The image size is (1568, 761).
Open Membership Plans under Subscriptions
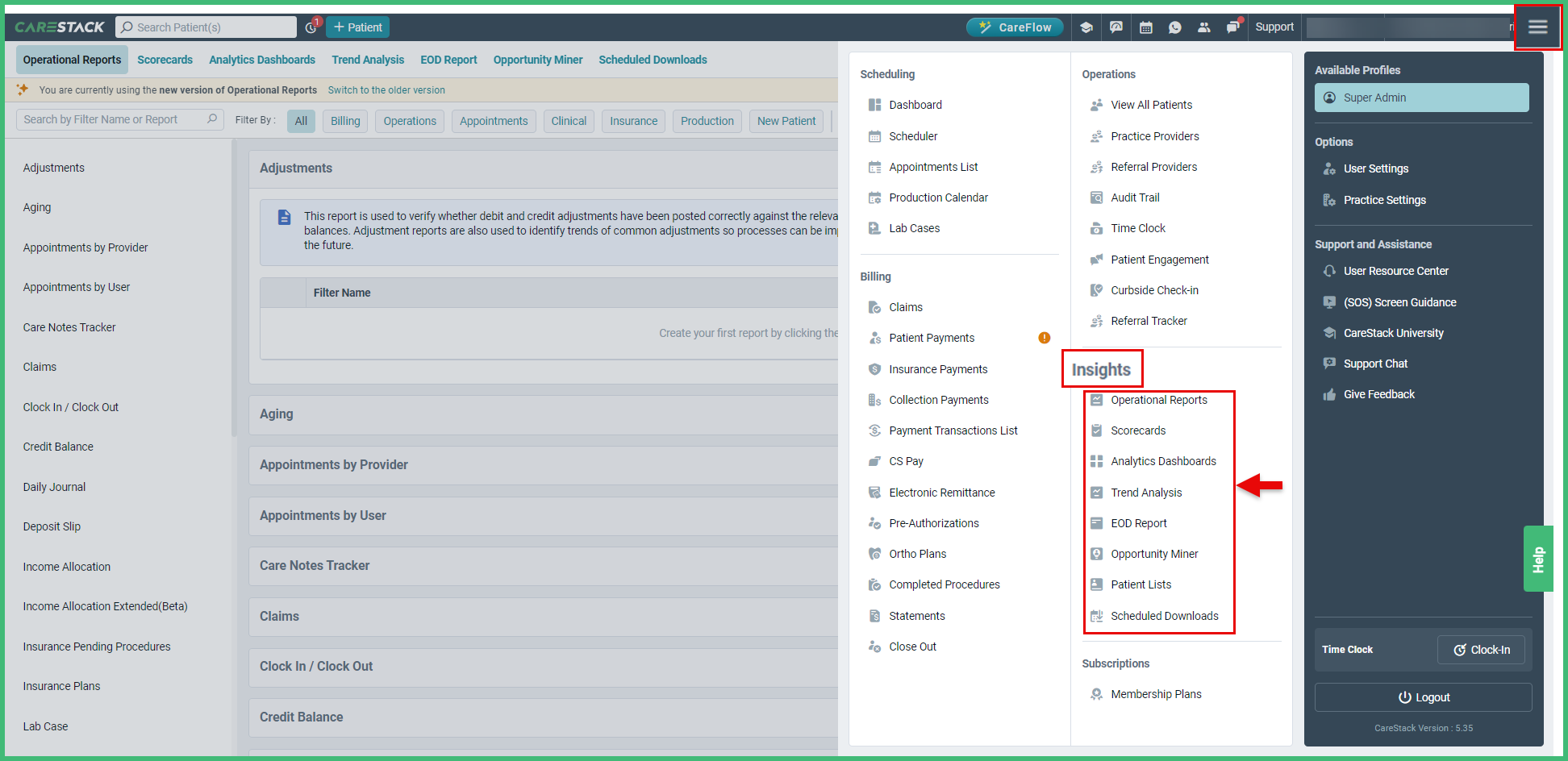point(1156,693)
